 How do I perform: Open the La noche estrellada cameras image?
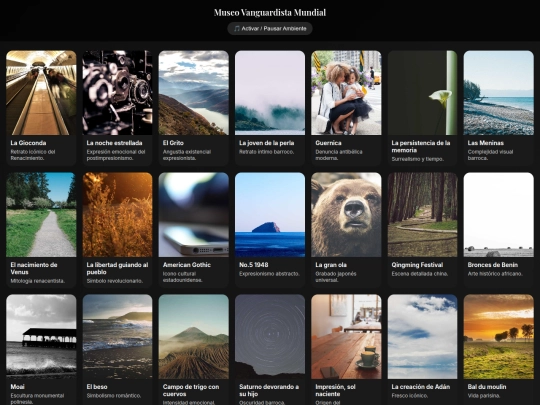pyautogui.click(x=117, y=93)
